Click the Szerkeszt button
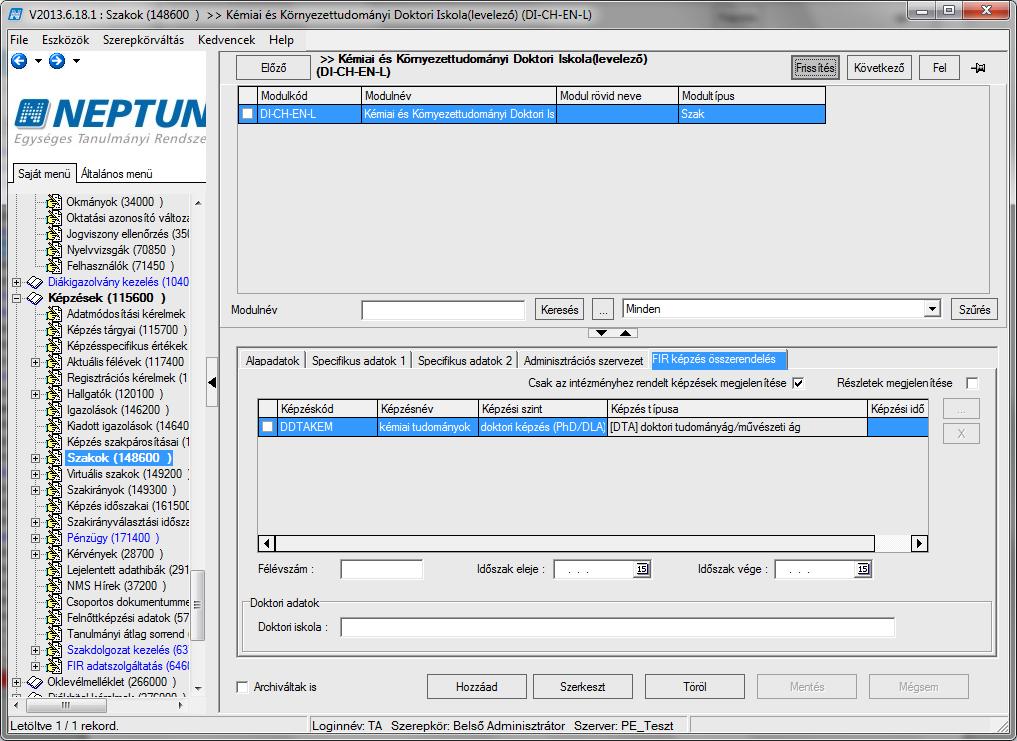The height and width of the screenshot is (741, 1017). point(582,686)
